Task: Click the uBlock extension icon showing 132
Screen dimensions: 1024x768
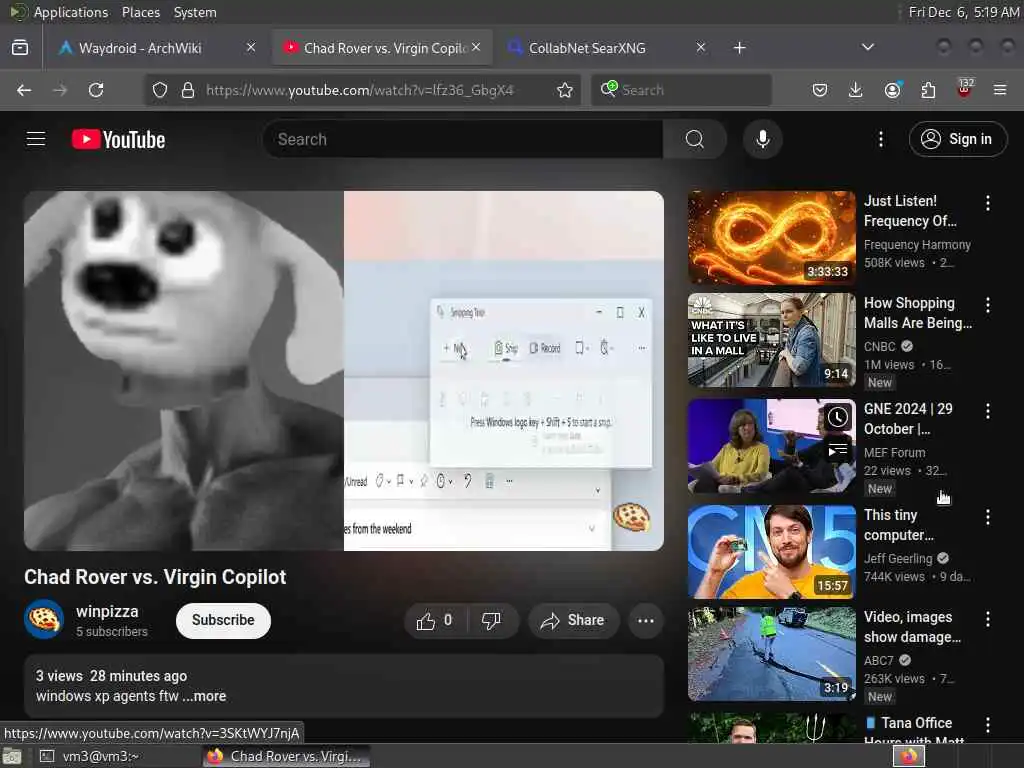Action: pos(964,89)
